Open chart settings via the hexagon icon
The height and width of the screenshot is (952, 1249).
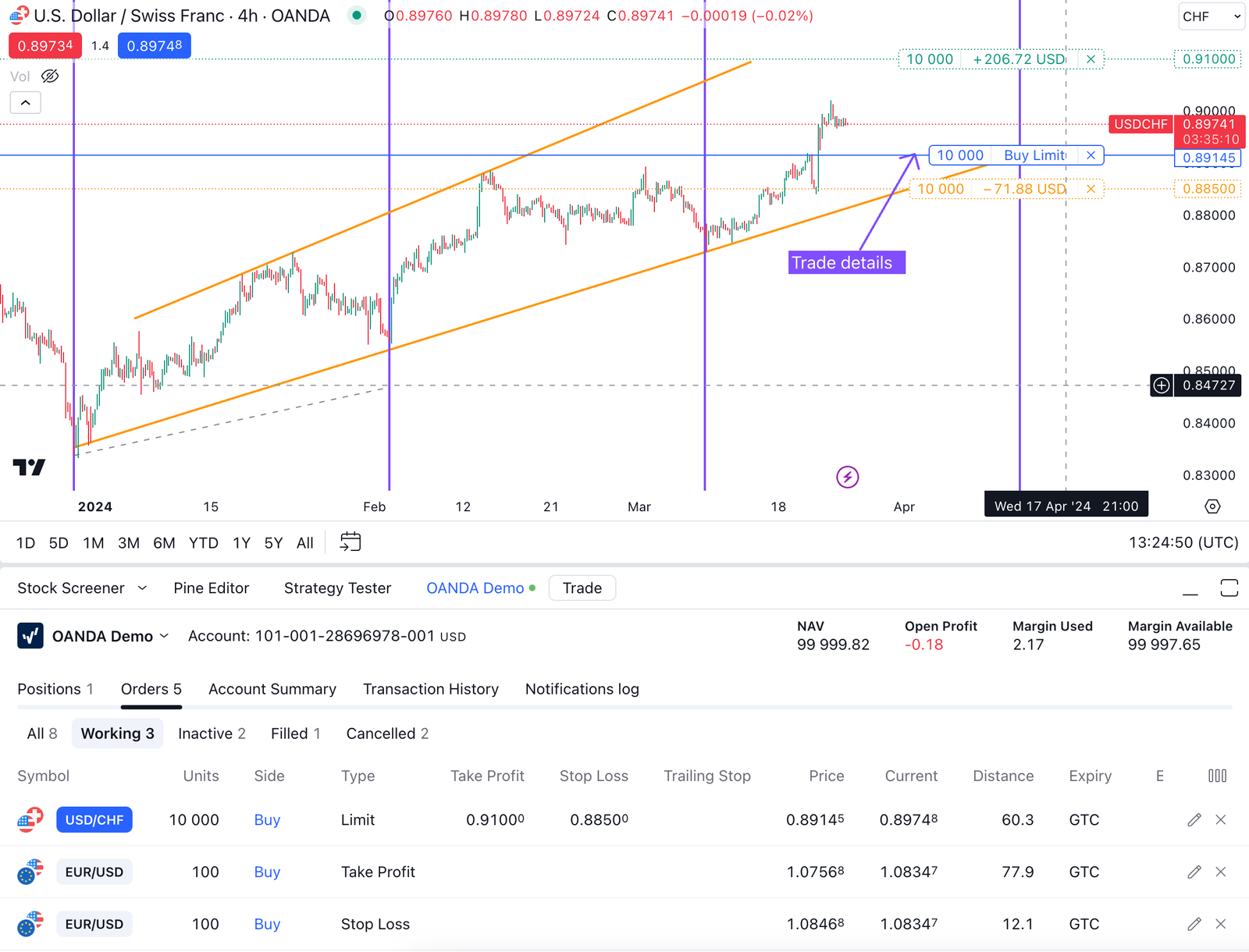point(1212,506)
